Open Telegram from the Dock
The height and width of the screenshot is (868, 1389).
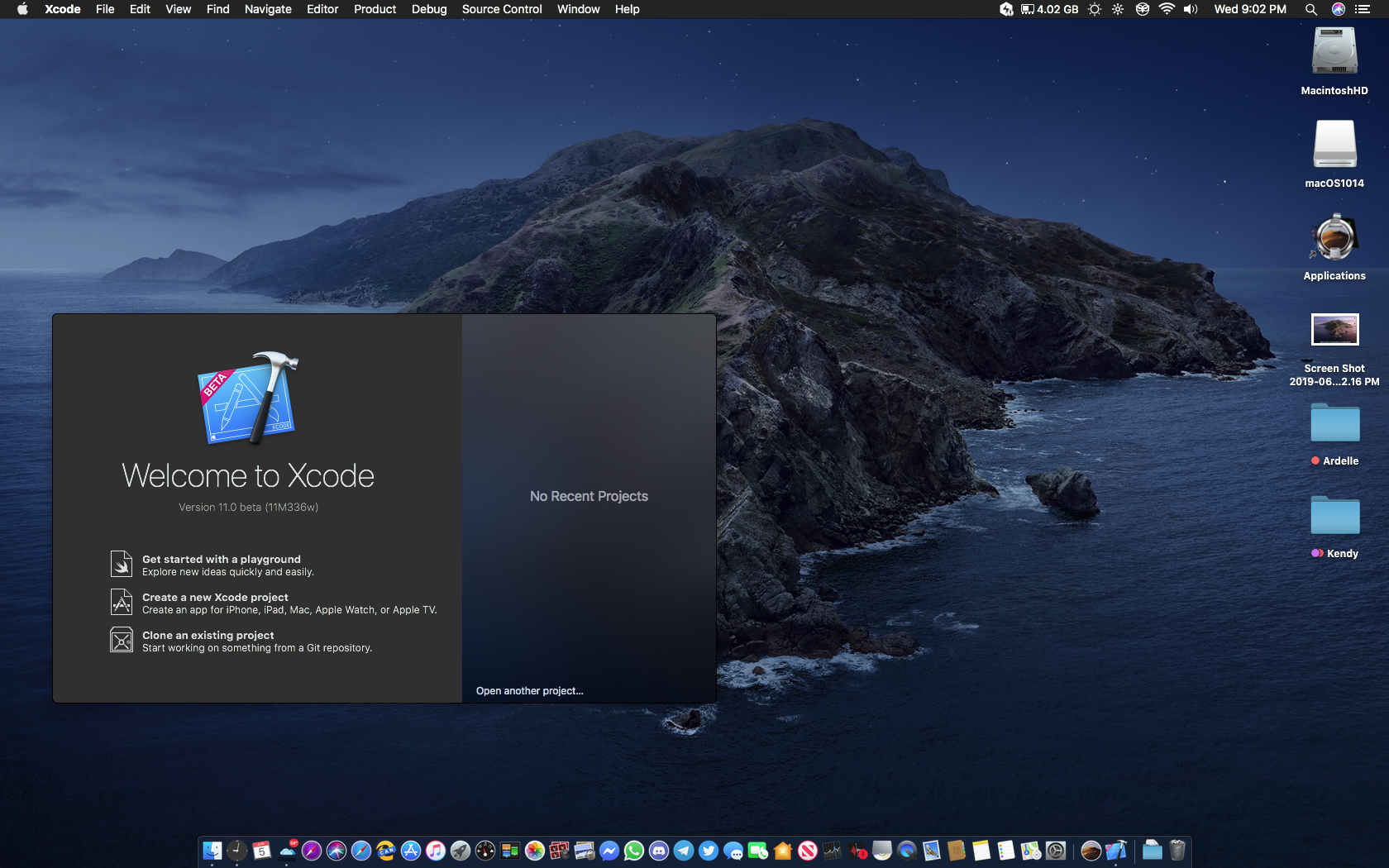(684, 851)
